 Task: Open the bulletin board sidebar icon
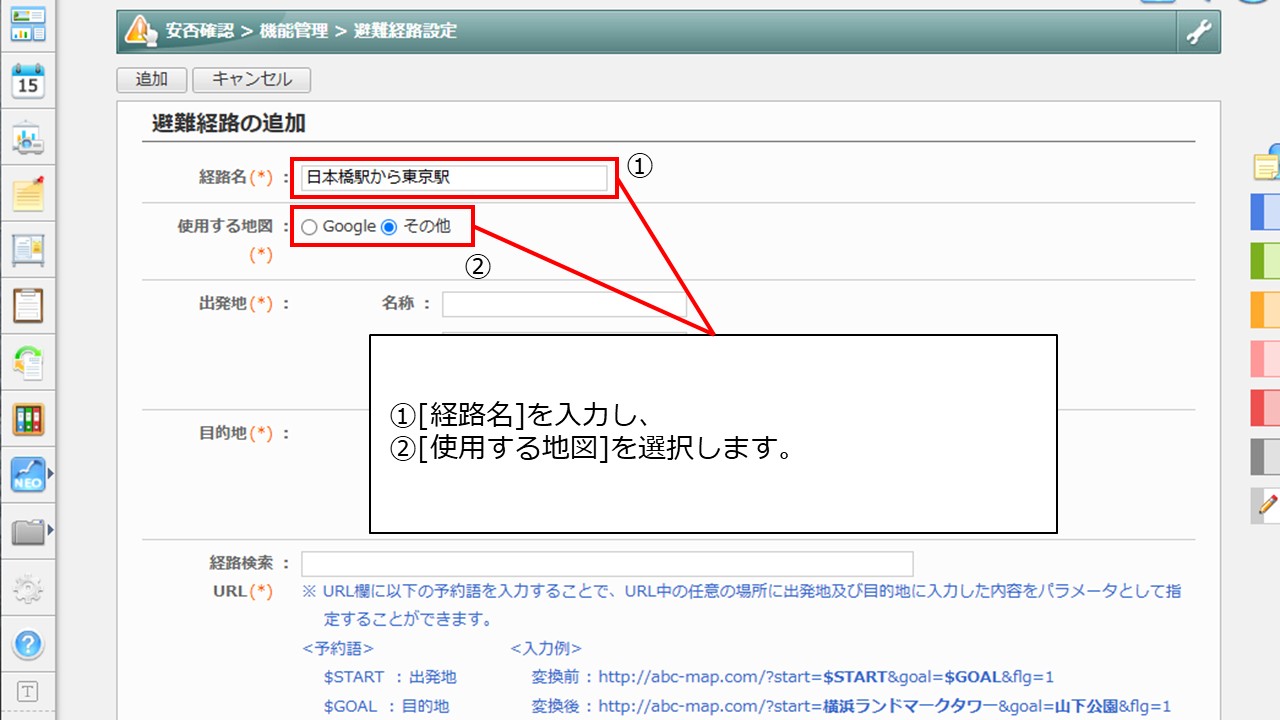coord(28,250)
